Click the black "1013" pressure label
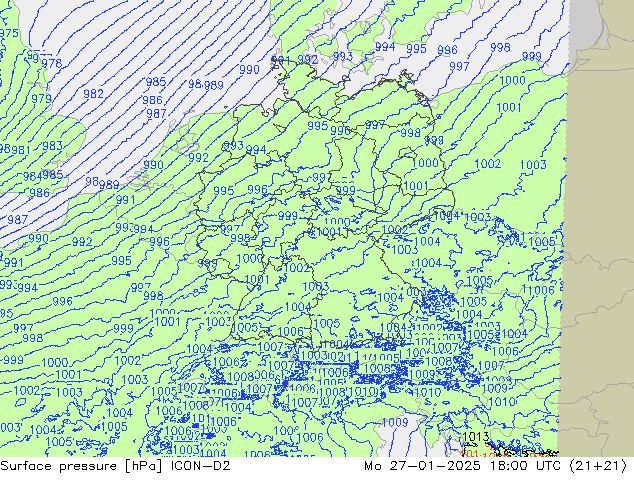Viewport: 634px width, 490px height. [476, 437]
